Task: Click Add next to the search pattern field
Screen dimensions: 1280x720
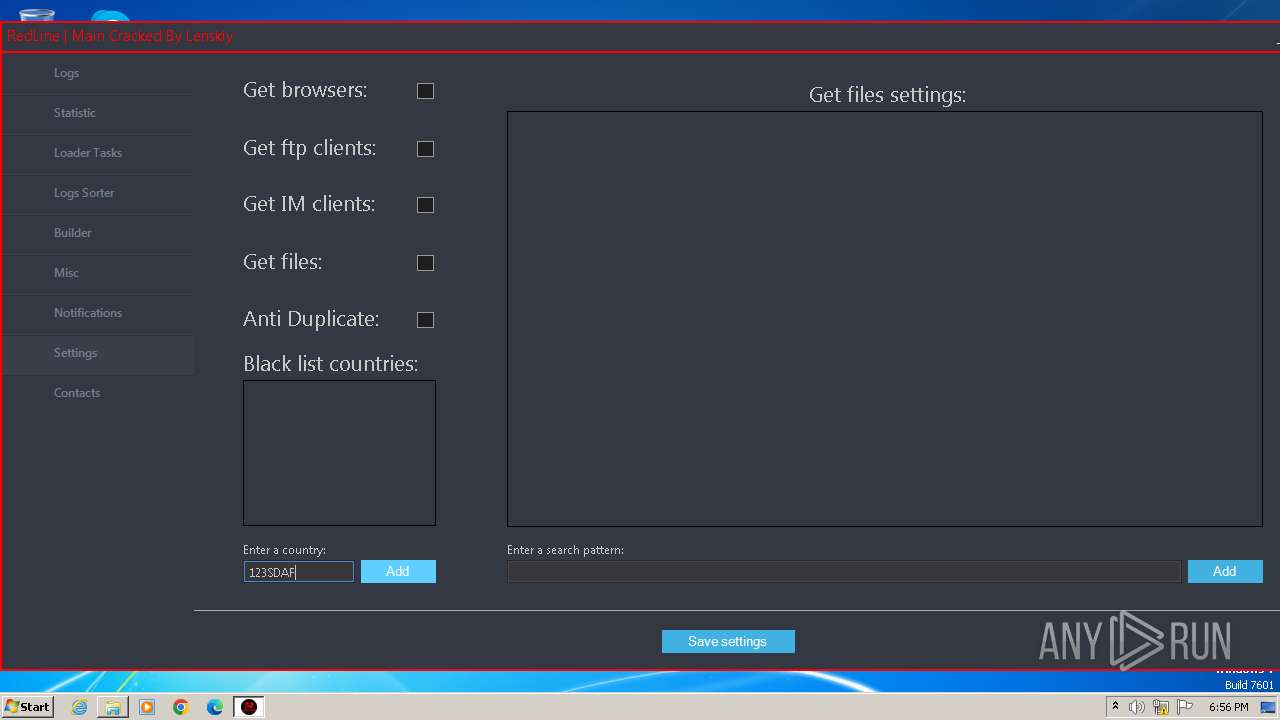Action: 1225,572
